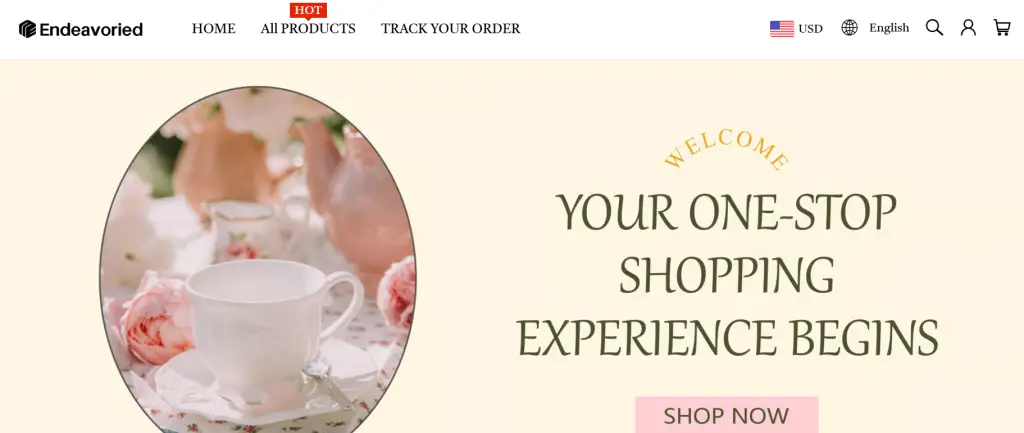This screenshot has height=433, width=1024.
Task: Open the English language selector
Action: pyautogui.click(x=889, y=28)
